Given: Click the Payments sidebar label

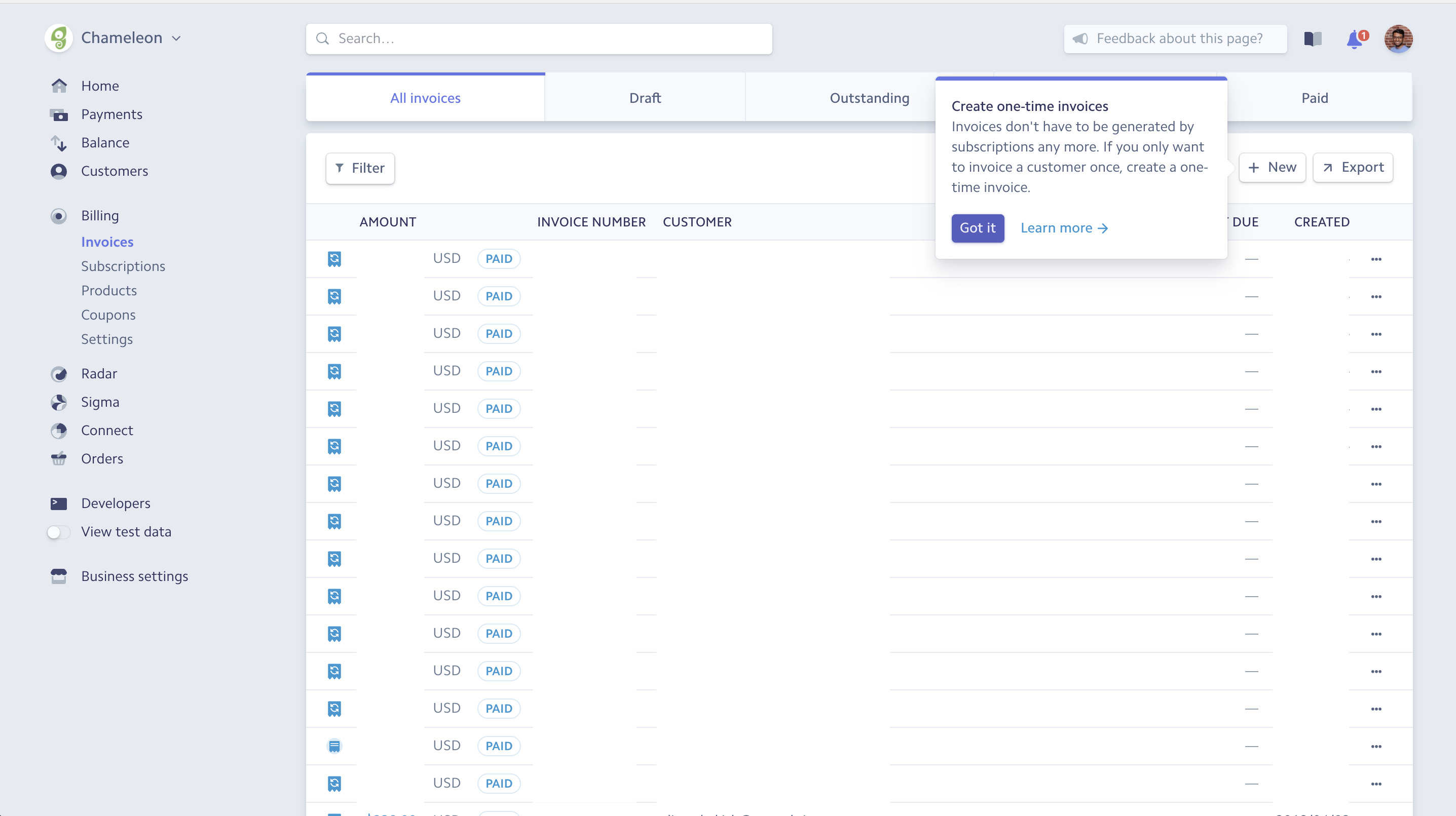Looking at the screenshot, I should click(x=112, y=114).
